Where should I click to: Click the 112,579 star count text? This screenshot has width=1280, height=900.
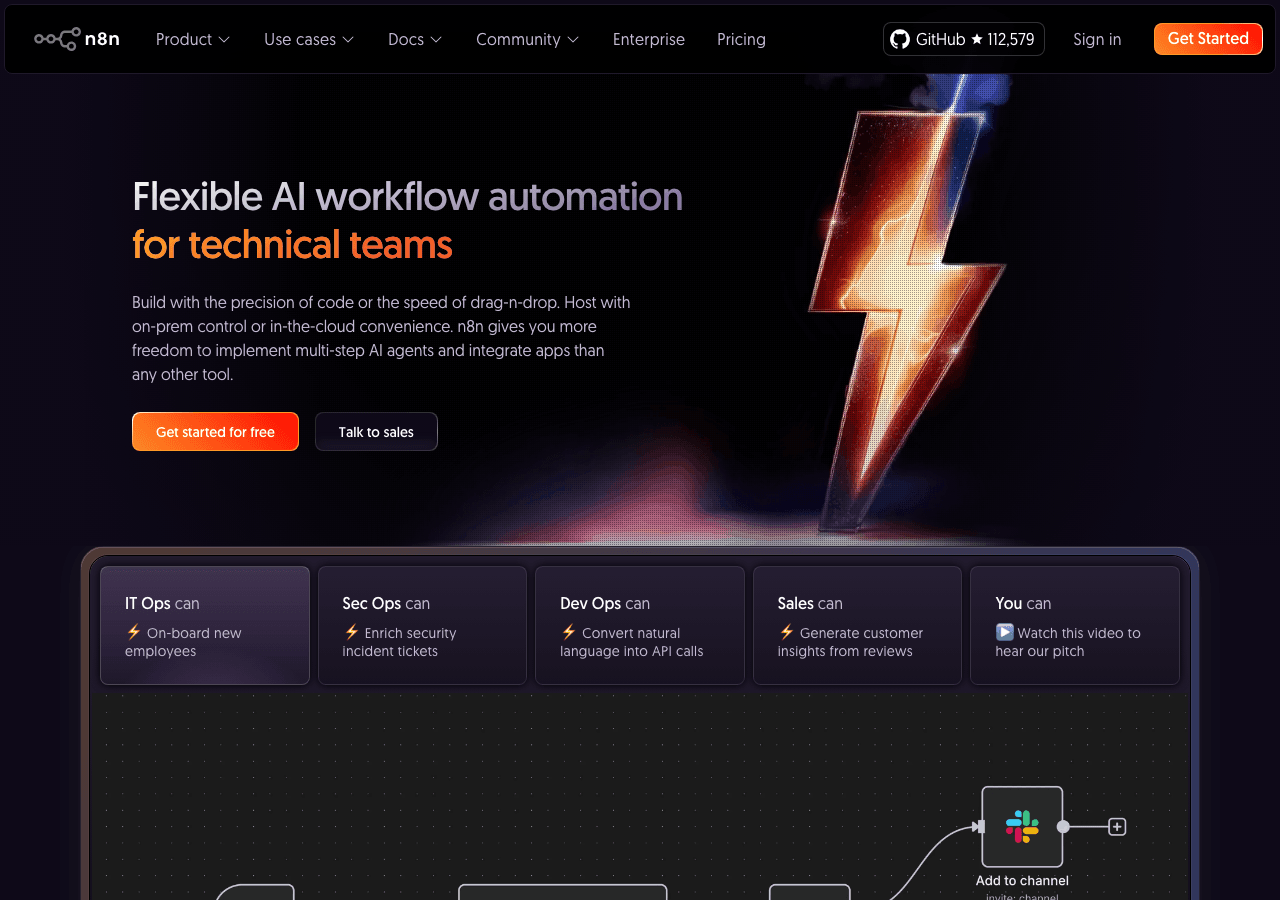tap(1010, 39)
